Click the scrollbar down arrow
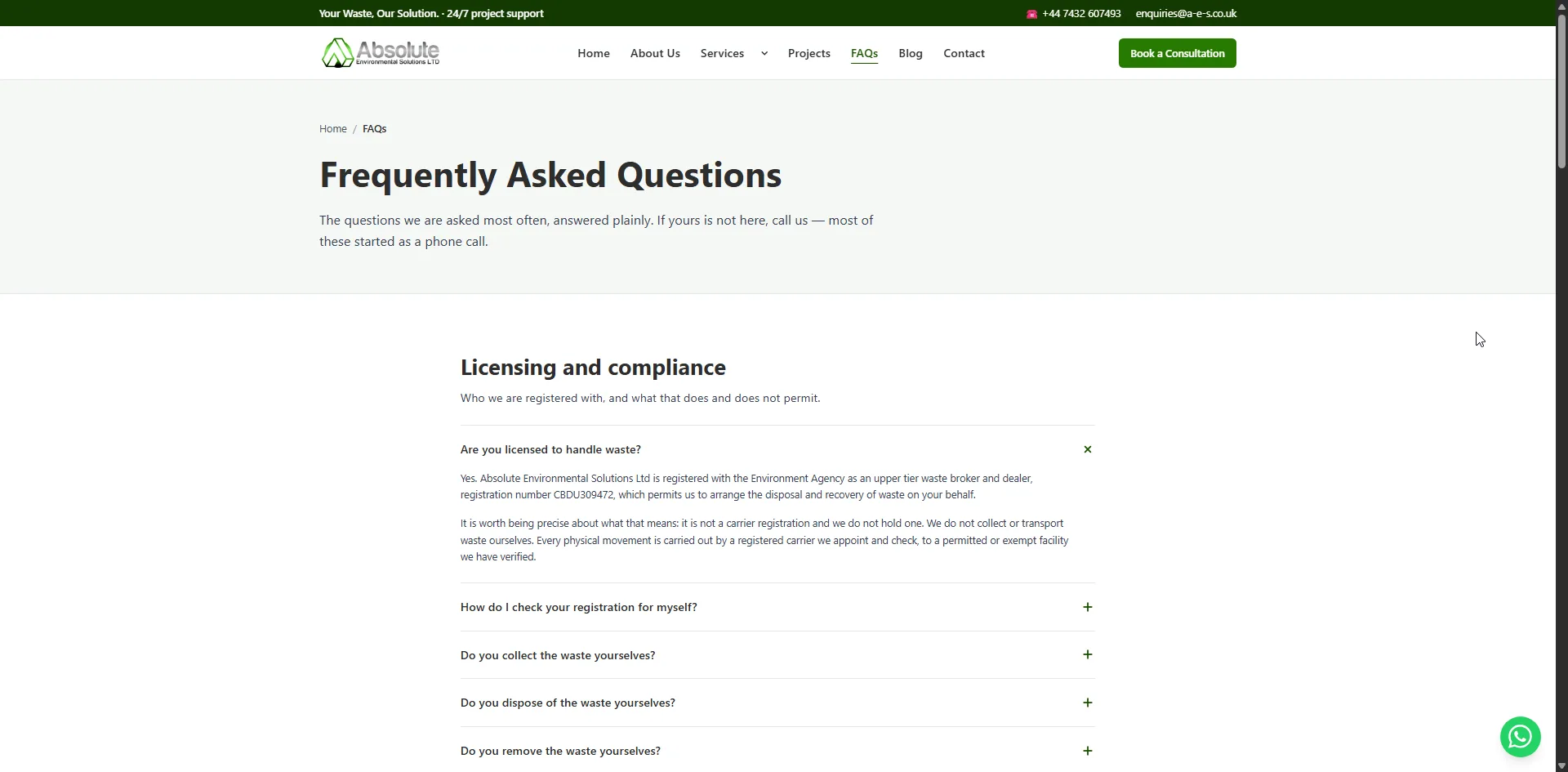The width and height of the screenshot is (1568, 772). (1561, 766)
